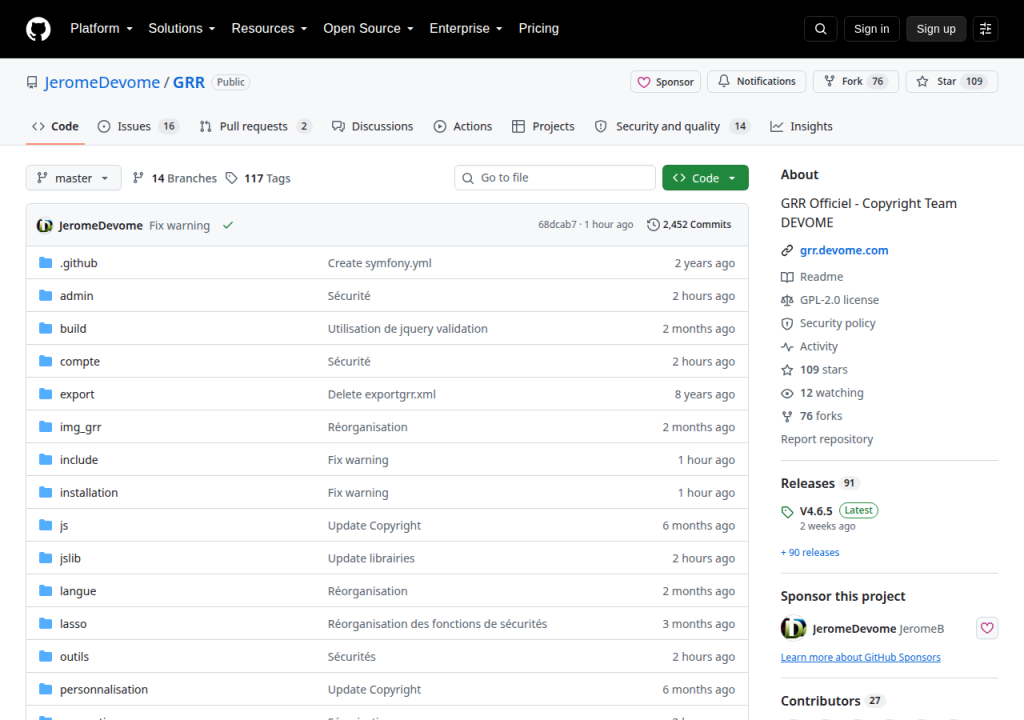
Task: Open the Projects tab
Action: tap(543, 126)
